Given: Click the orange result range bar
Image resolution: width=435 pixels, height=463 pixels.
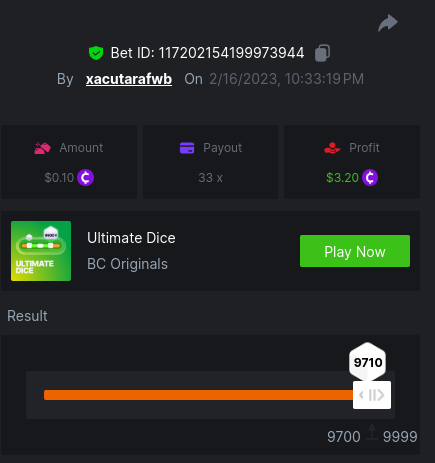Looking at the screenshot, I should pyautogui.click(x=199, y=395).
